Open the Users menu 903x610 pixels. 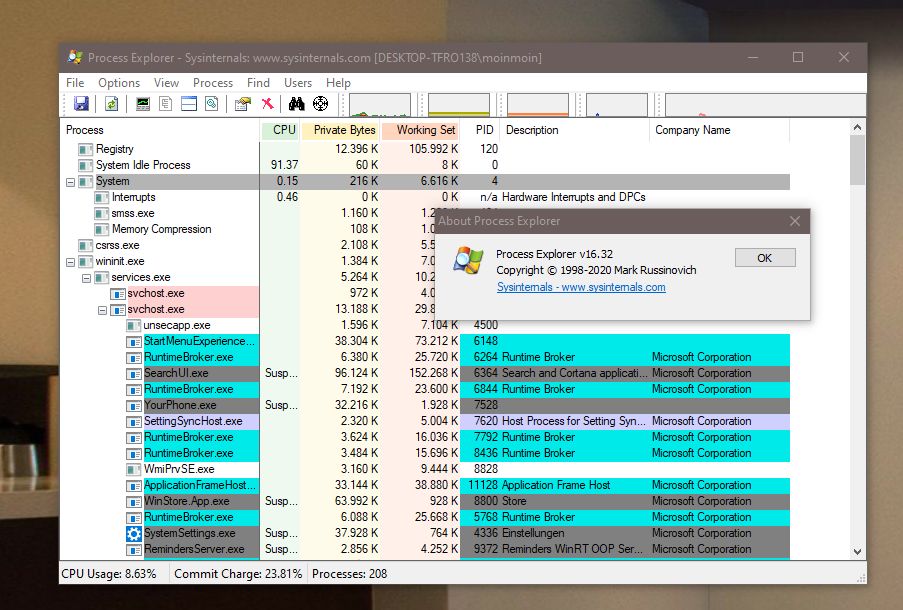(x=298, y=83)
